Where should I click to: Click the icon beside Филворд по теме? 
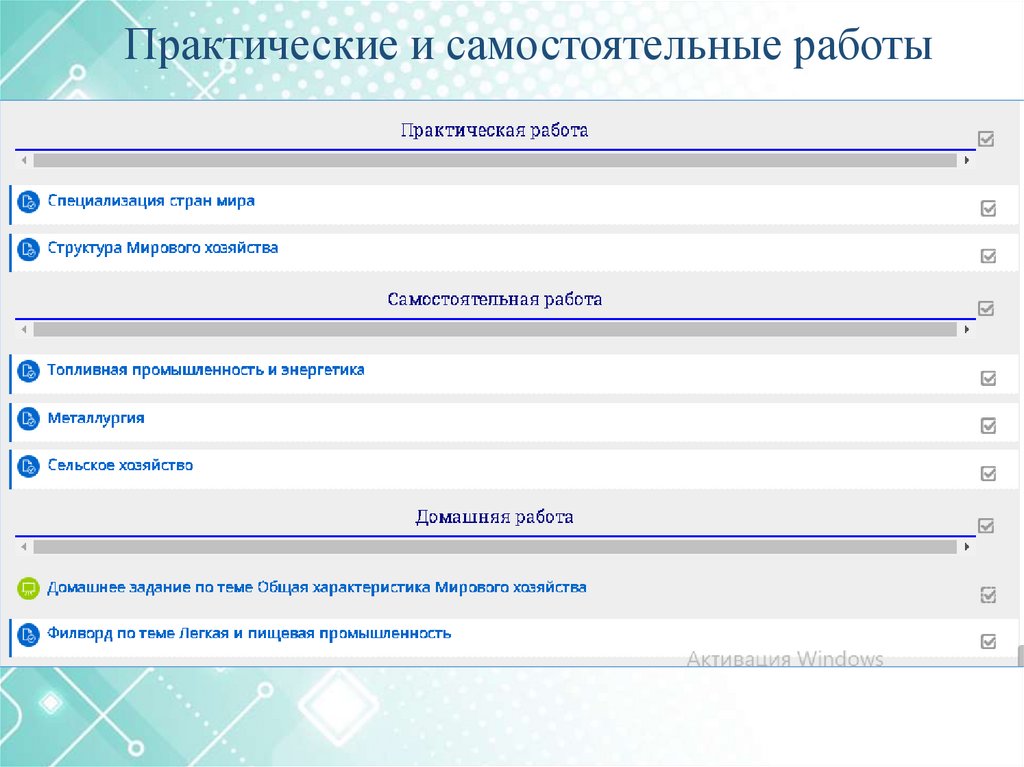click(x=28, y=634)
